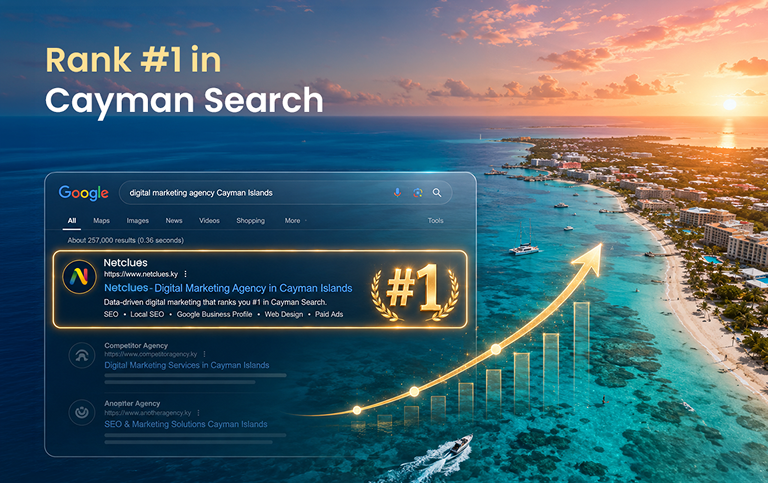Click the magnifying glass search icon

point(437,193)
